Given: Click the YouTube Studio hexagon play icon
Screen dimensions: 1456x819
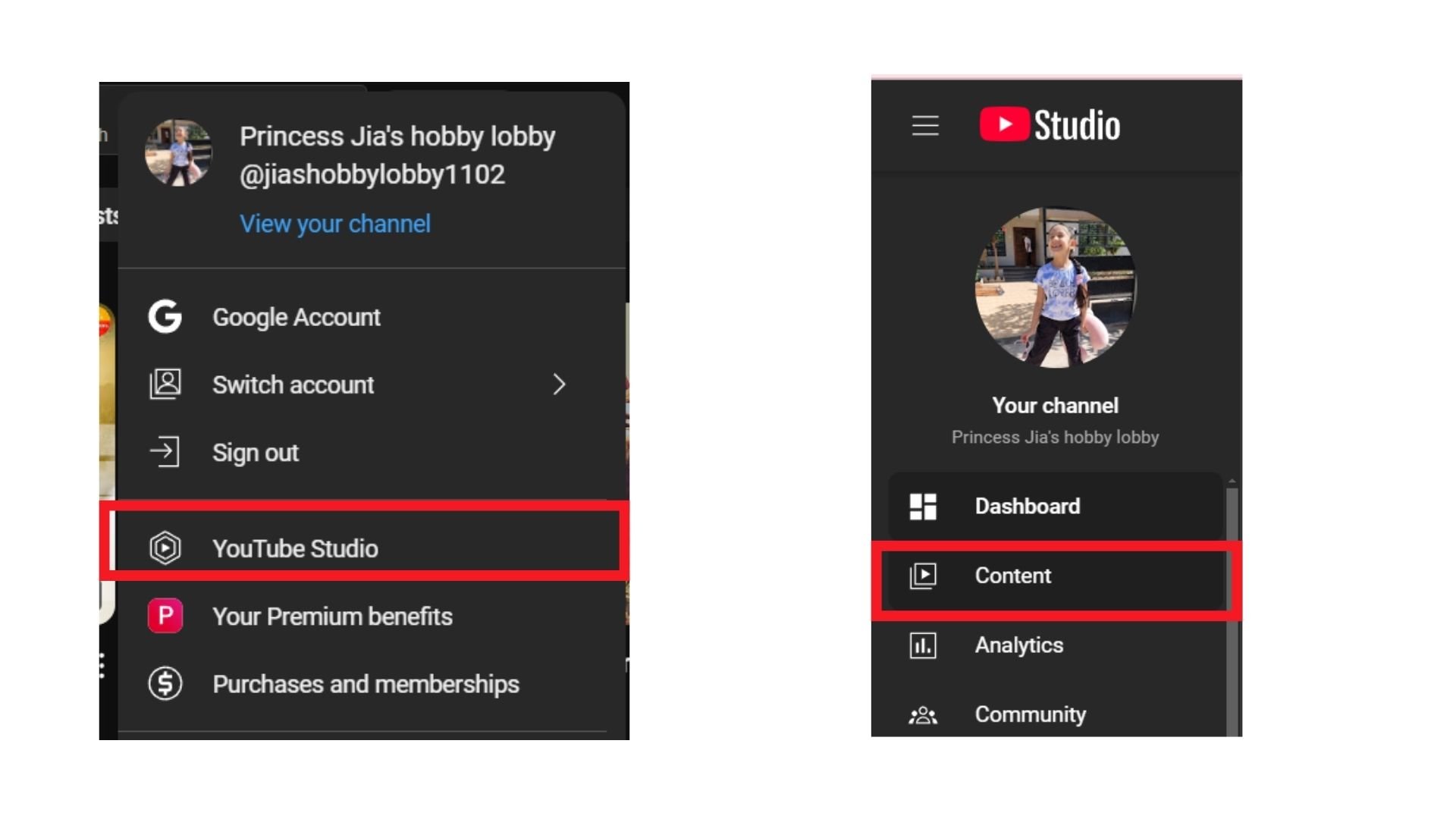Looking at the screenshot, I should [x=165, y=548].
